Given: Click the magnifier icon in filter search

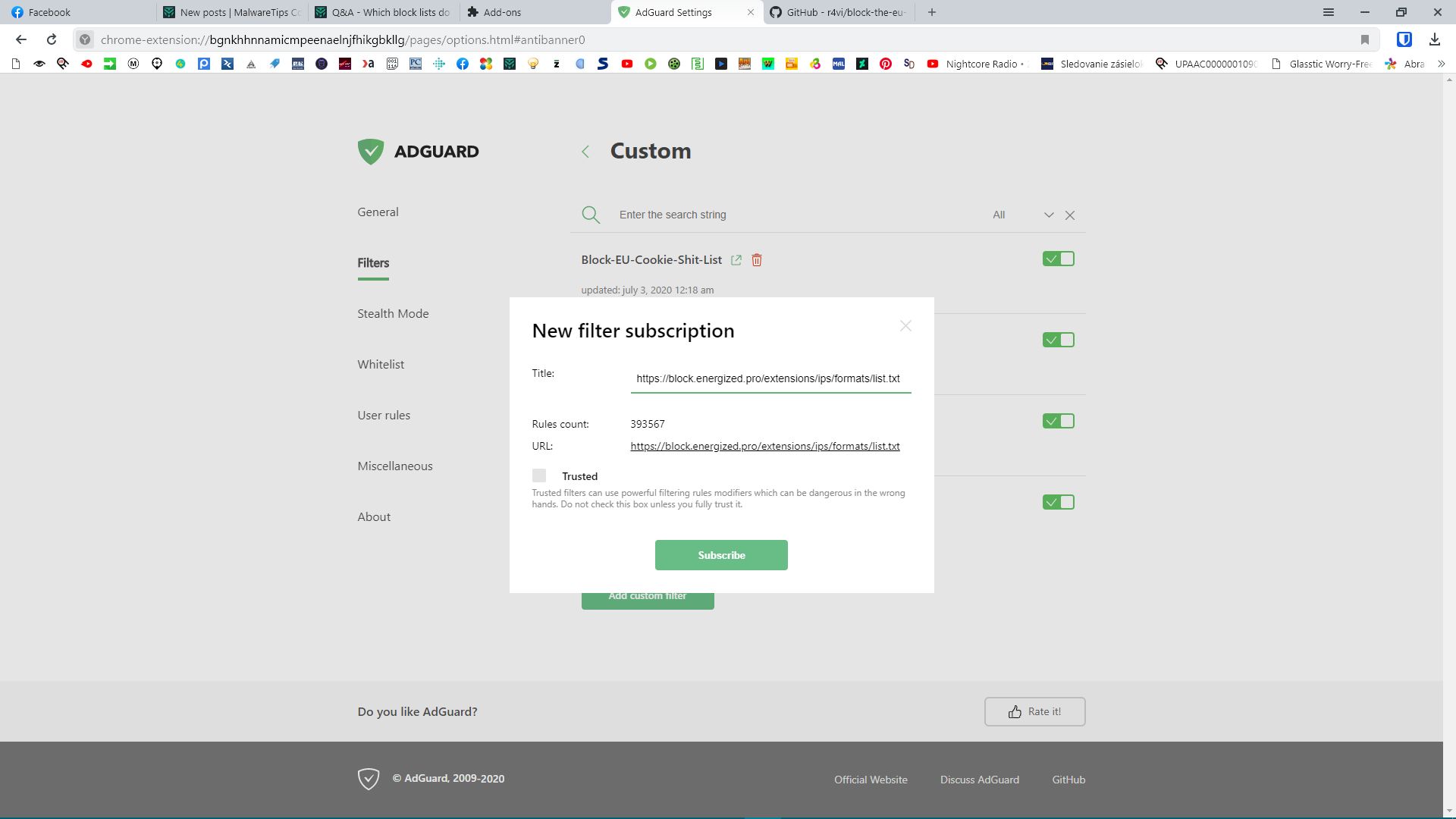Looking at the screenshot, I should (591, 215).
